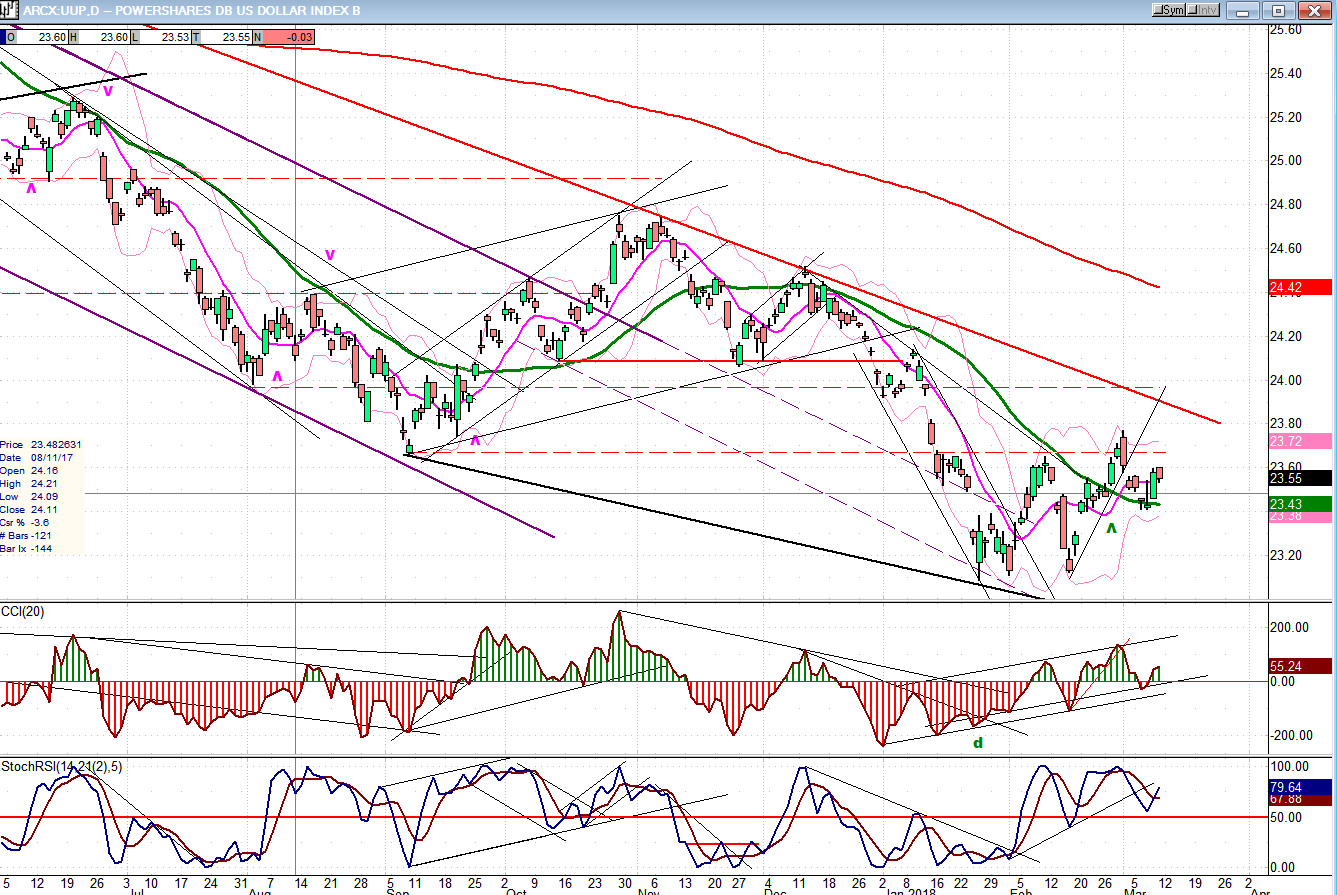Click the 50.00 StochRSI axis label
The image size is (1337, 895).
pos(1285,817)
